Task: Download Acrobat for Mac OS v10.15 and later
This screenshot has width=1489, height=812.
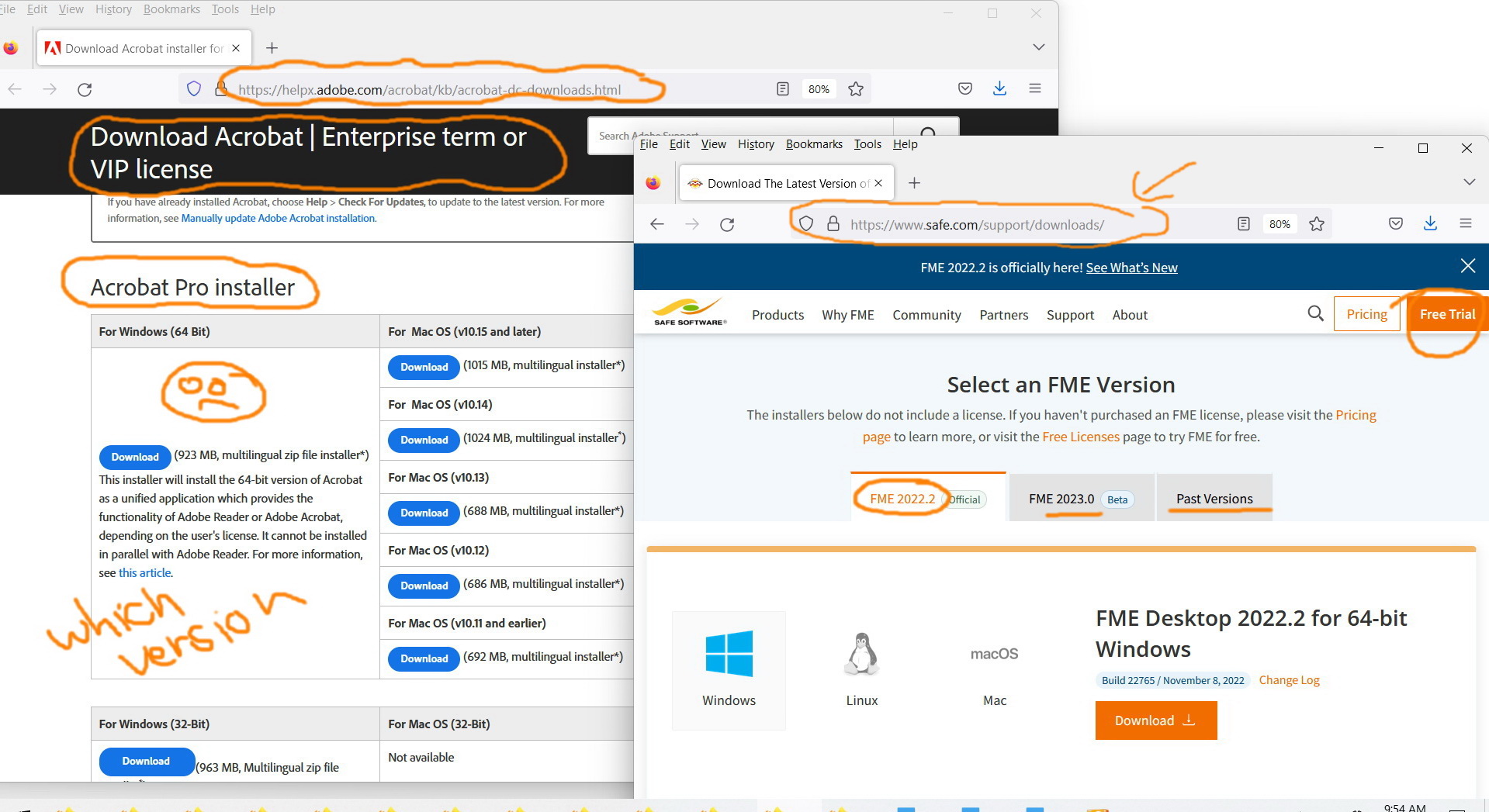Action: coord(424,367)
